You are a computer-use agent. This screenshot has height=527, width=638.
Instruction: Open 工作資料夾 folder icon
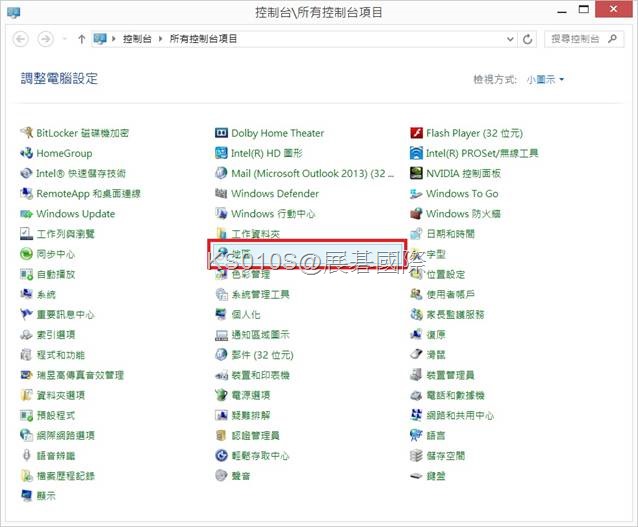(x=221, y=234)
